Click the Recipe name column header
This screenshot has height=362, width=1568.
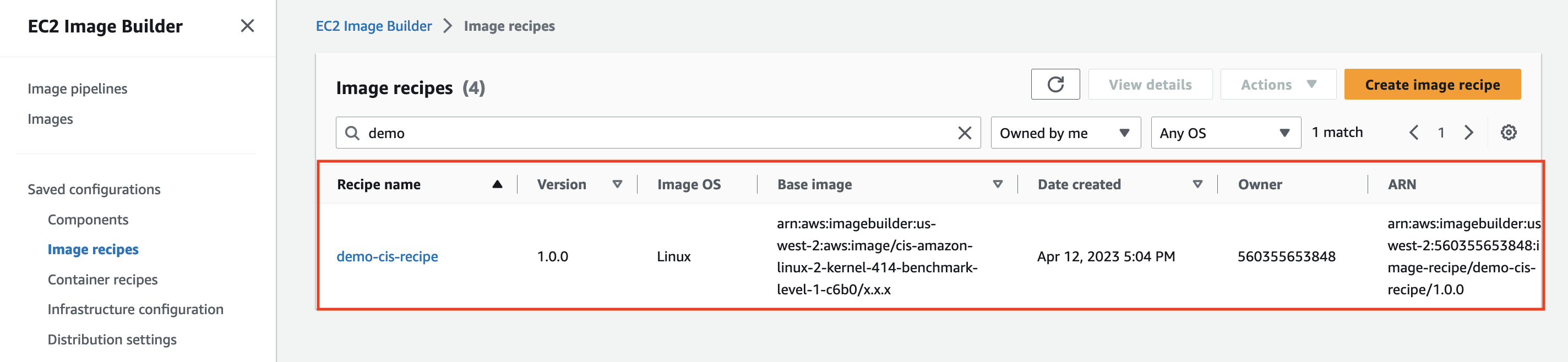click(379, 184)
